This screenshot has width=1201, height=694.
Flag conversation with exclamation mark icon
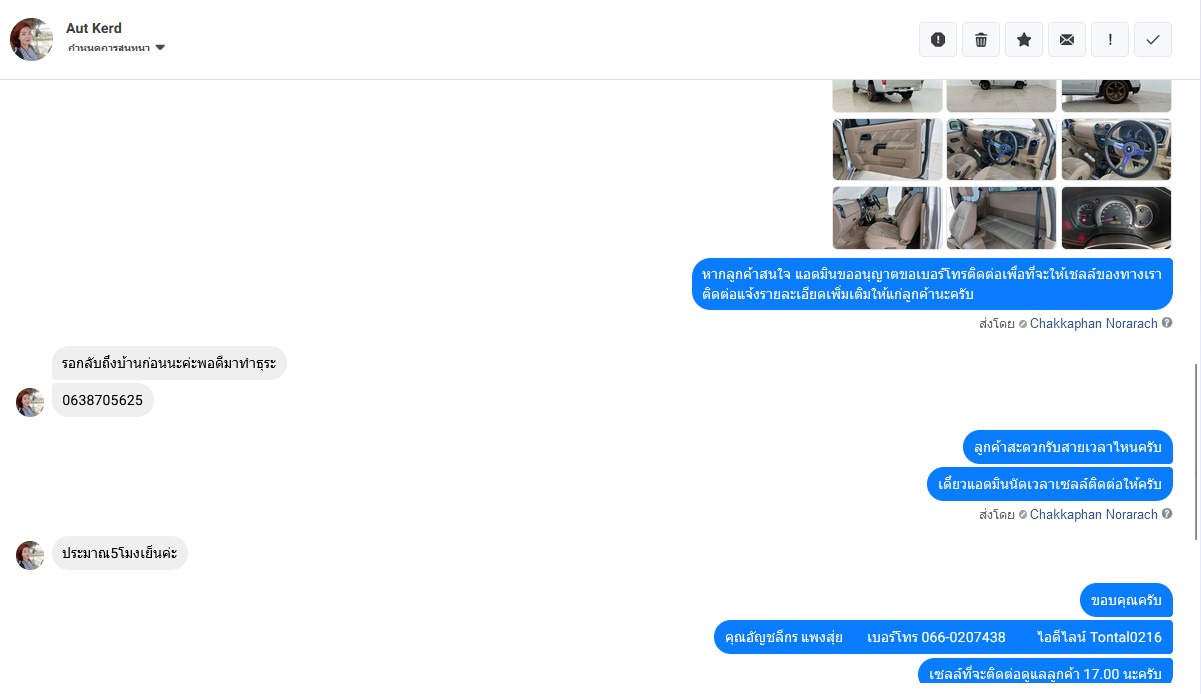pos(1110,40)
